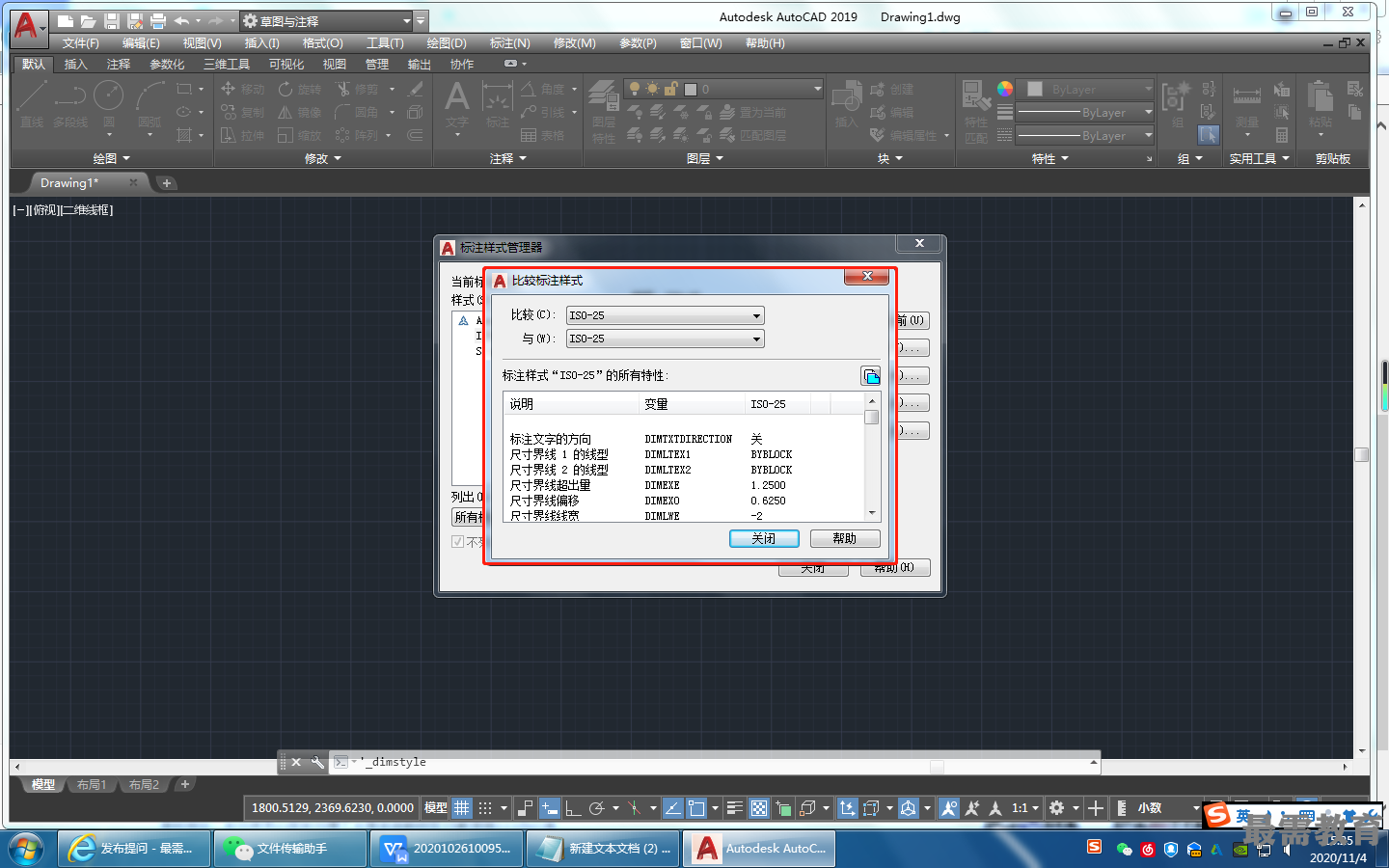1389x868 pixels.
Task: Open the 格式(O) menu
Action: tap(322, 43)
